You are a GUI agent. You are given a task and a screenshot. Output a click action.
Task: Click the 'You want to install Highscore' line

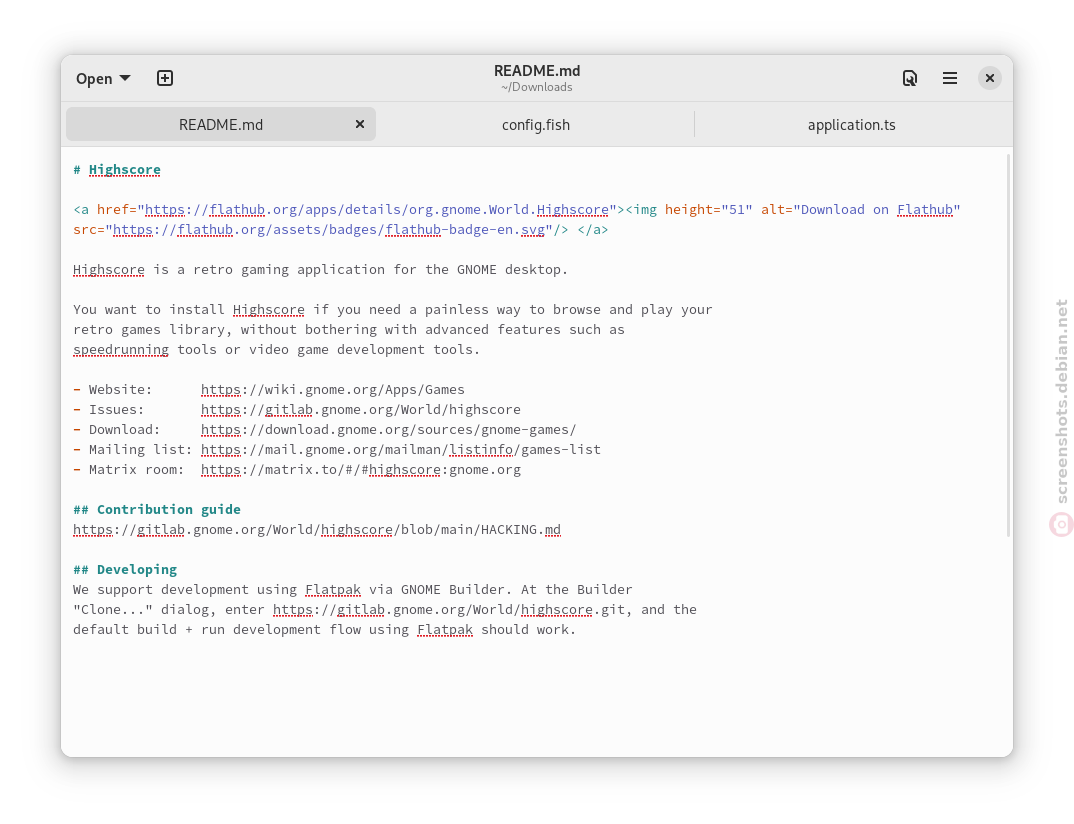392,310
